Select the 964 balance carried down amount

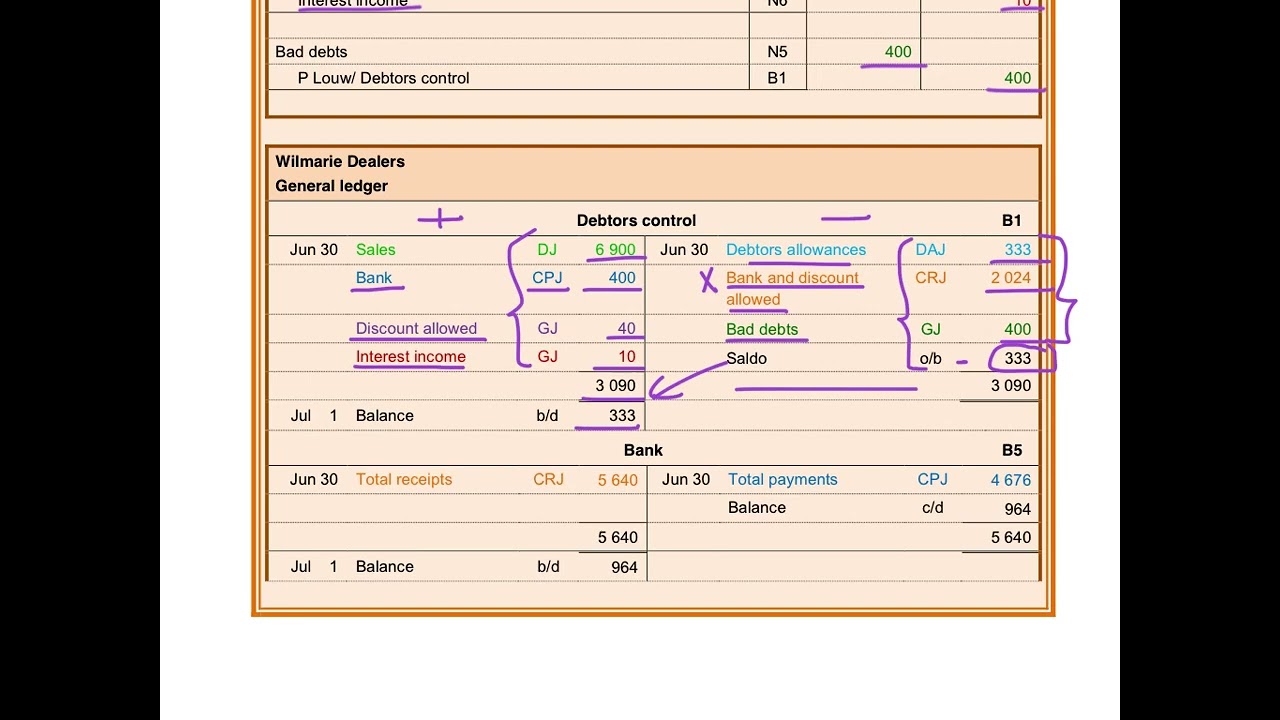point(1017,509)
